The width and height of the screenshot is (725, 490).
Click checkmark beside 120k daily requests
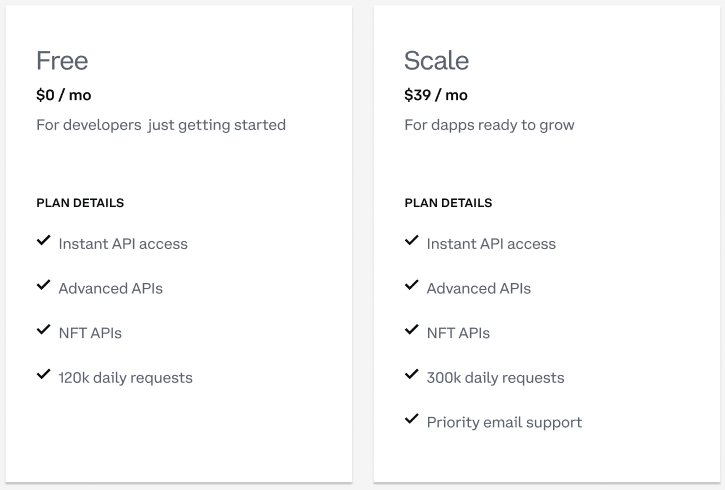click(43, 374)
